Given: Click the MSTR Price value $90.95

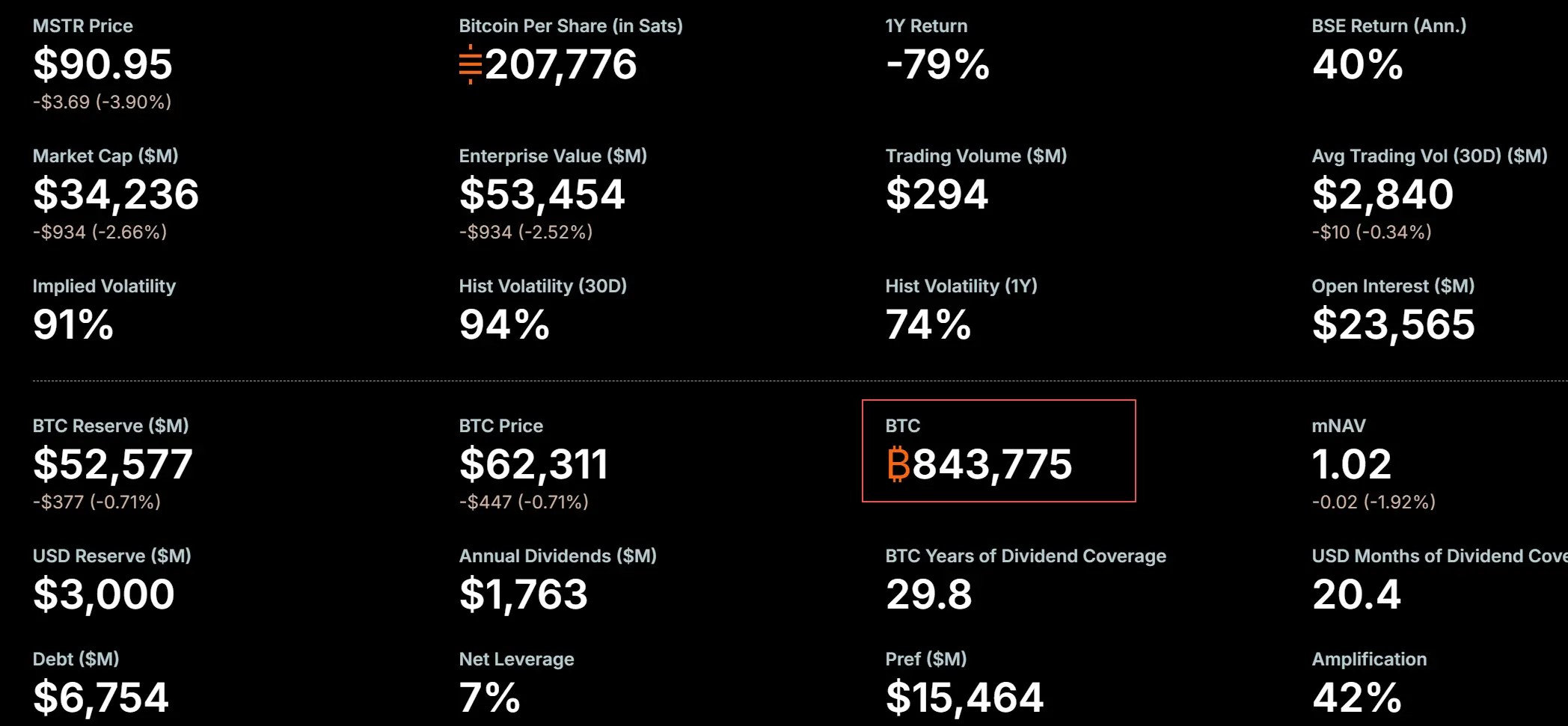Looking at the screenshot, I should coord(102,64).
